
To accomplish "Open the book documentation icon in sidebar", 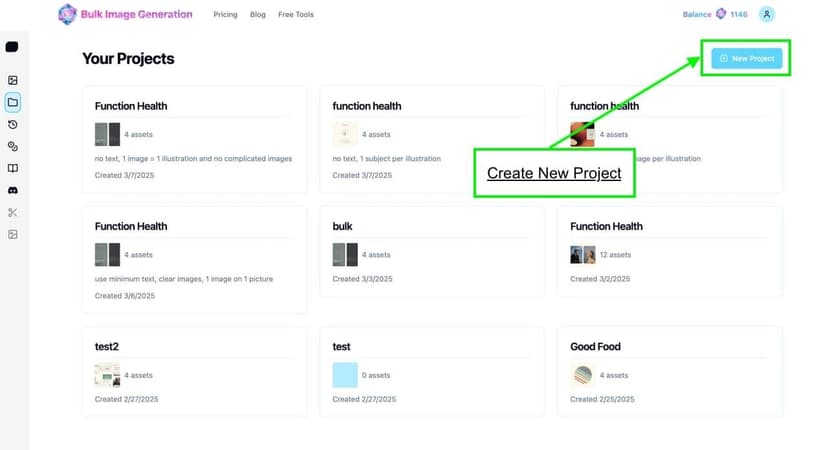I will pos(13,168).
